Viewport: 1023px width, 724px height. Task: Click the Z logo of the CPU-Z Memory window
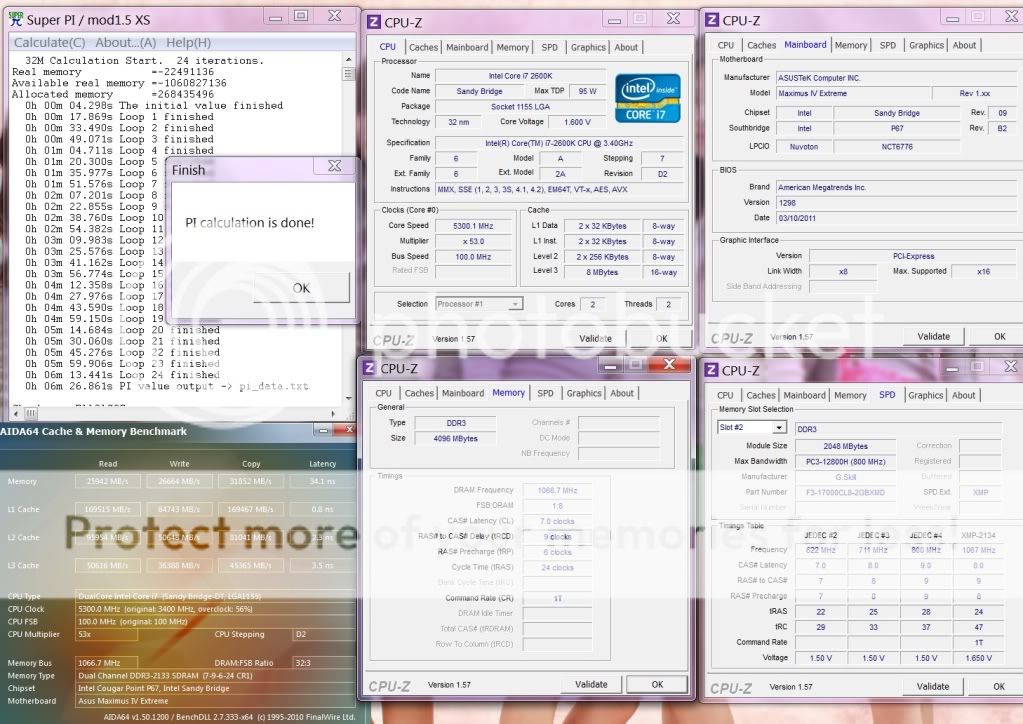pos(369,368)
